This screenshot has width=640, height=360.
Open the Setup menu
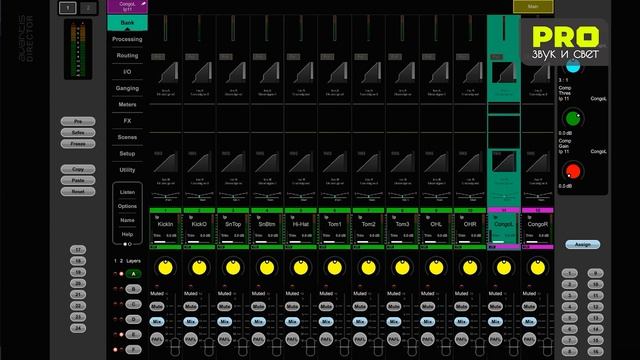pyautogui.click(x=127, y=153)
